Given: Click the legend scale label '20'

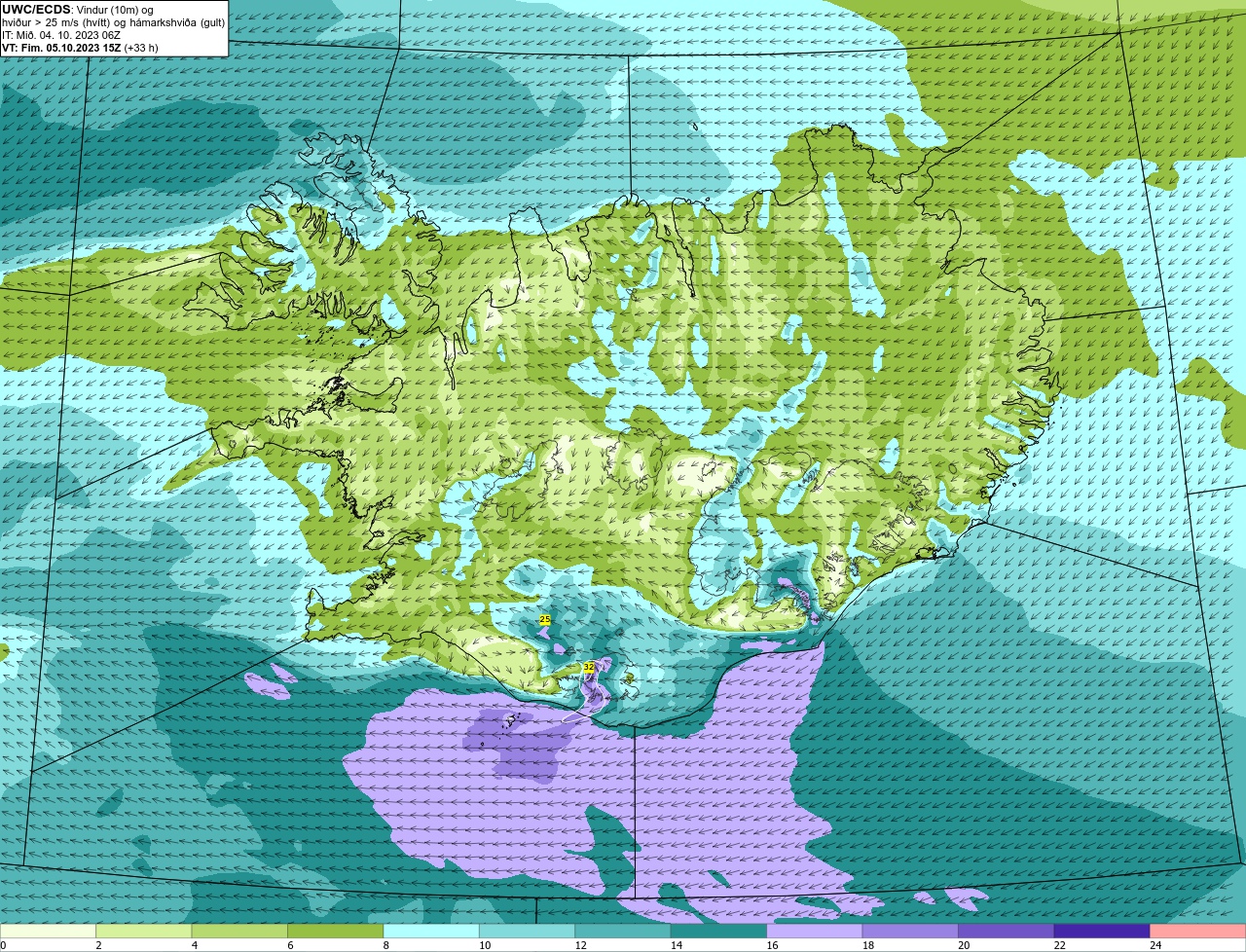Looking at the screenshot, I should click(x=964, y=945).
